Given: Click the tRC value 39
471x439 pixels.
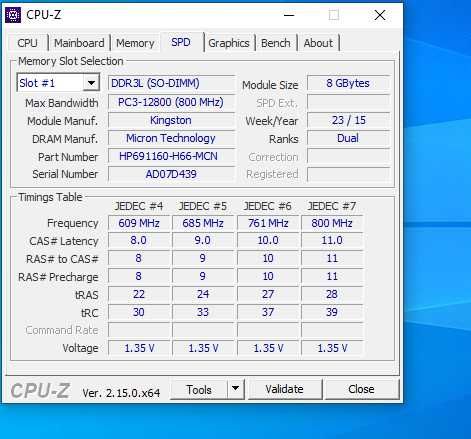Looking at the screenshot, I should point(332,312).
